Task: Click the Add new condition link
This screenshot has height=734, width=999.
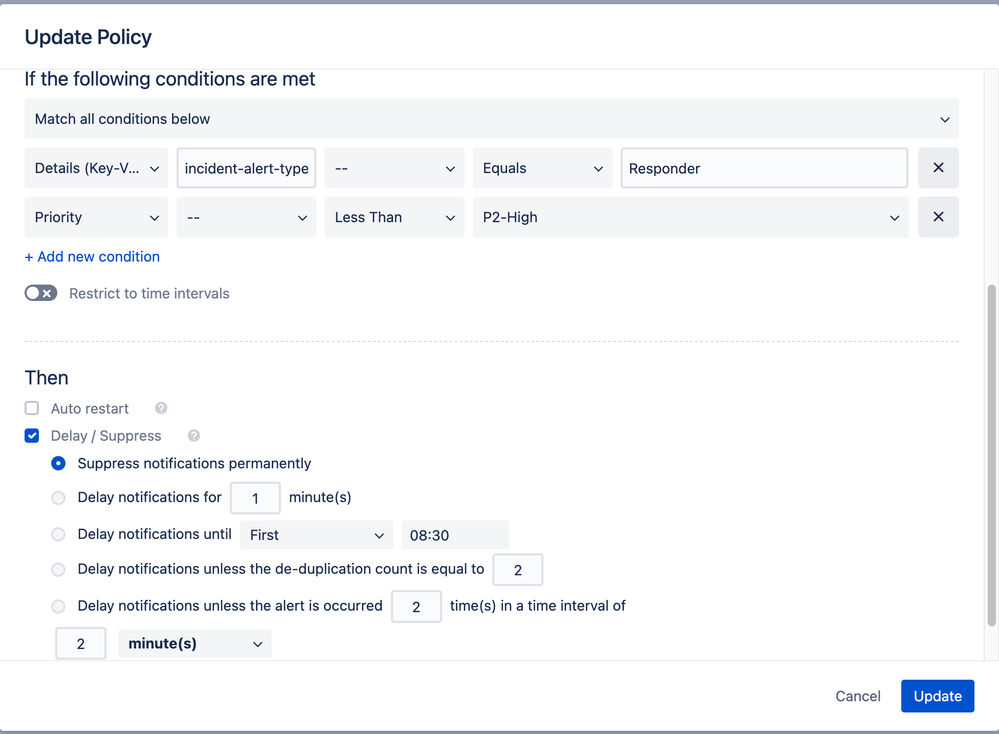Action: pyautogui.click(x=92, y=257)
